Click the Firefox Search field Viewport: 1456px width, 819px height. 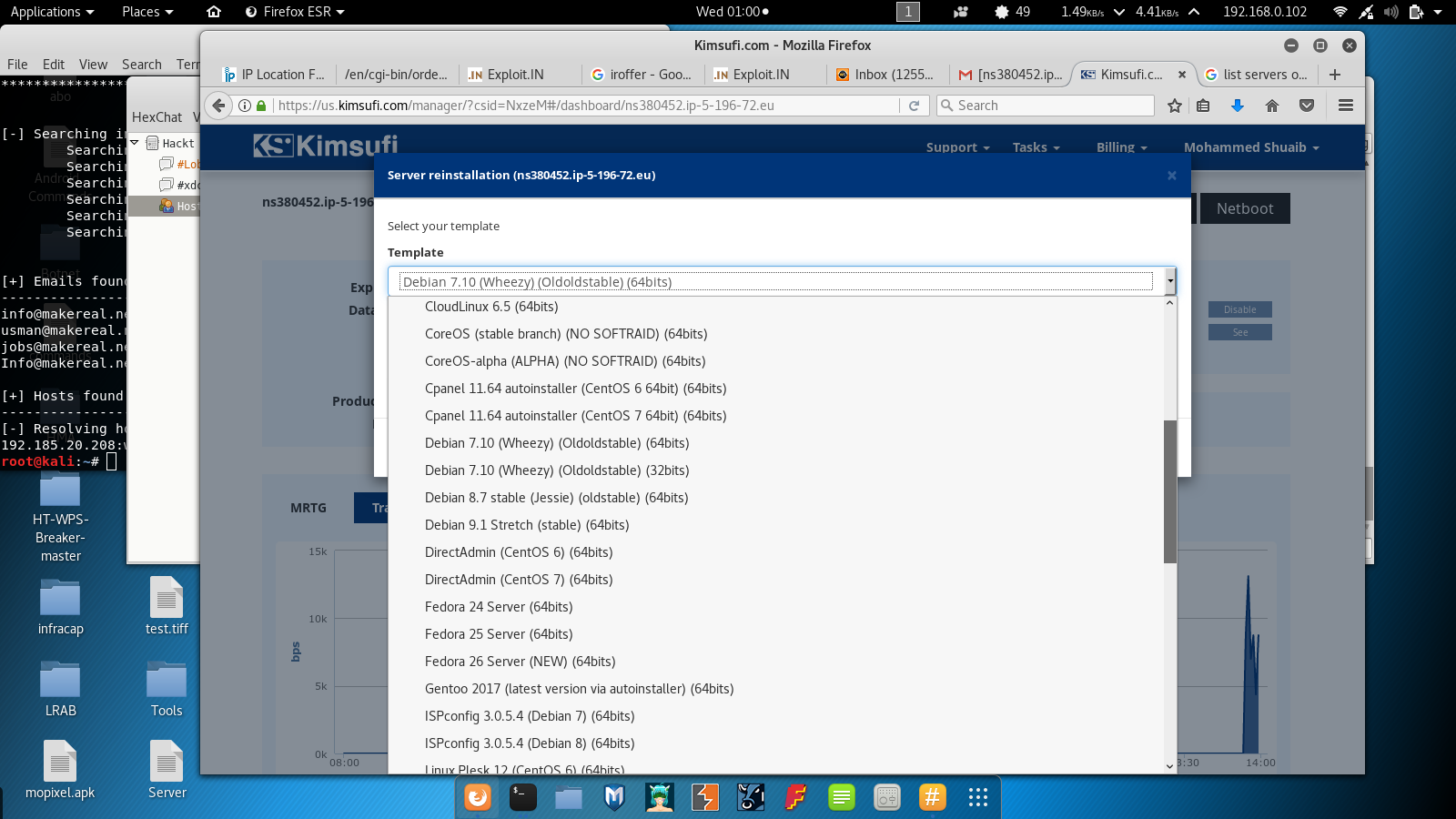tap(1046, 106)
